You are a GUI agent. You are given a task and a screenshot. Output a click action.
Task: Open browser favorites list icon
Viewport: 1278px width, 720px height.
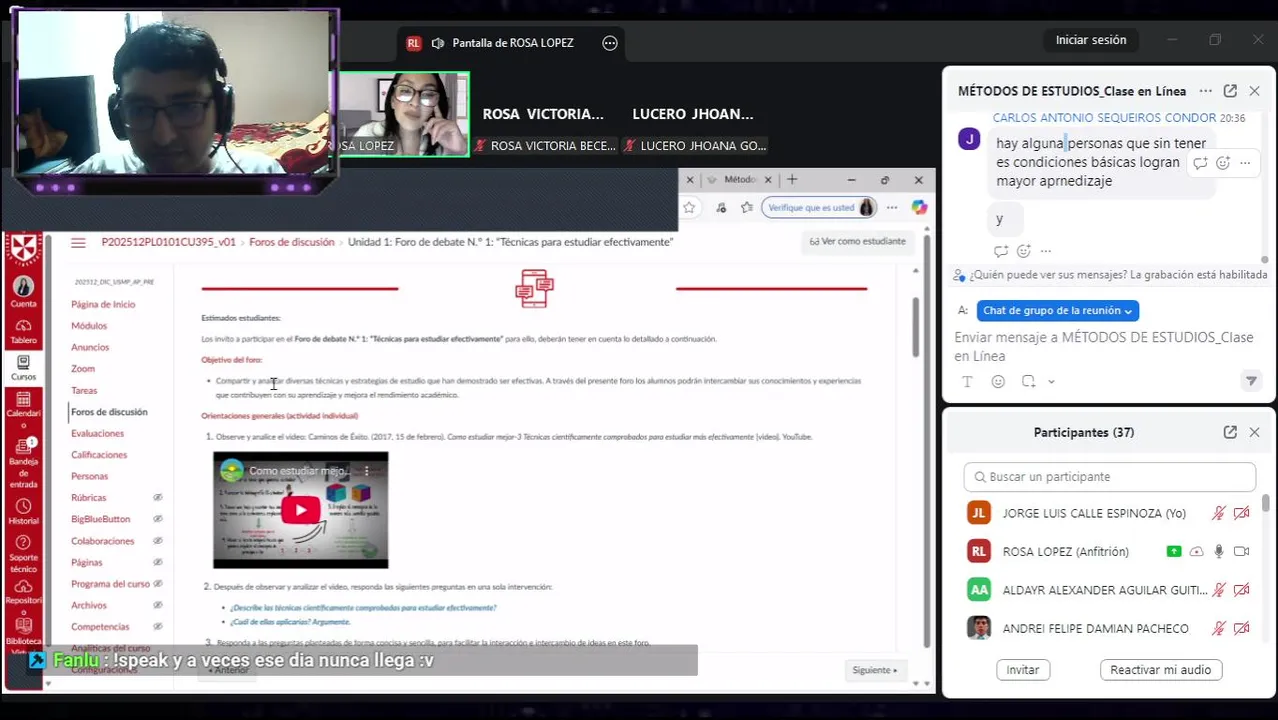pos(747,207)
